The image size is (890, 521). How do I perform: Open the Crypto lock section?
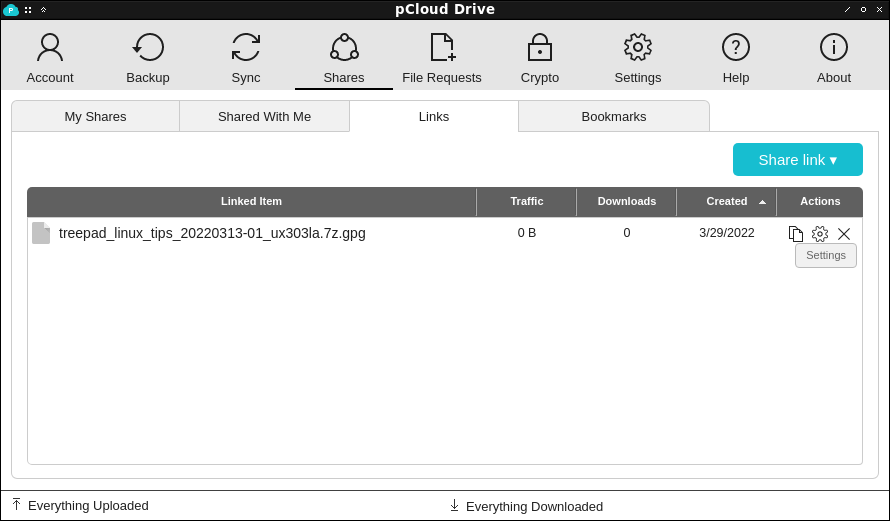[x=540, y=58]
